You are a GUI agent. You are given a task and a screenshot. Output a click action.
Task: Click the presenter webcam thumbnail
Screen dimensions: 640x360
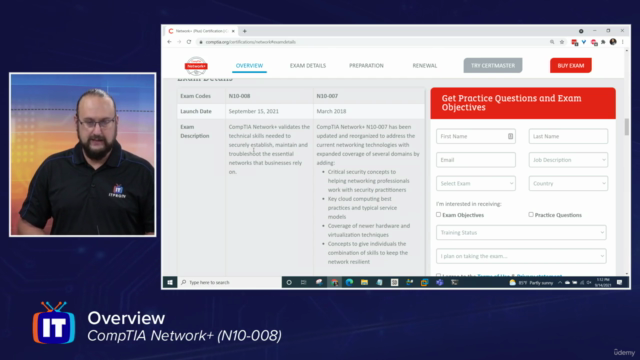(x=82, y=155)
